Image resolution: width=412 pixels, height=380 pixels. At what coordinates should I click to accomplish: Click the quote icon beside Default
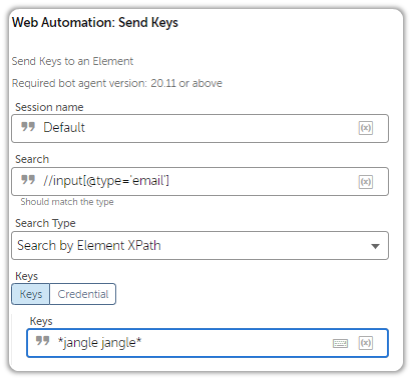[28, 127]
